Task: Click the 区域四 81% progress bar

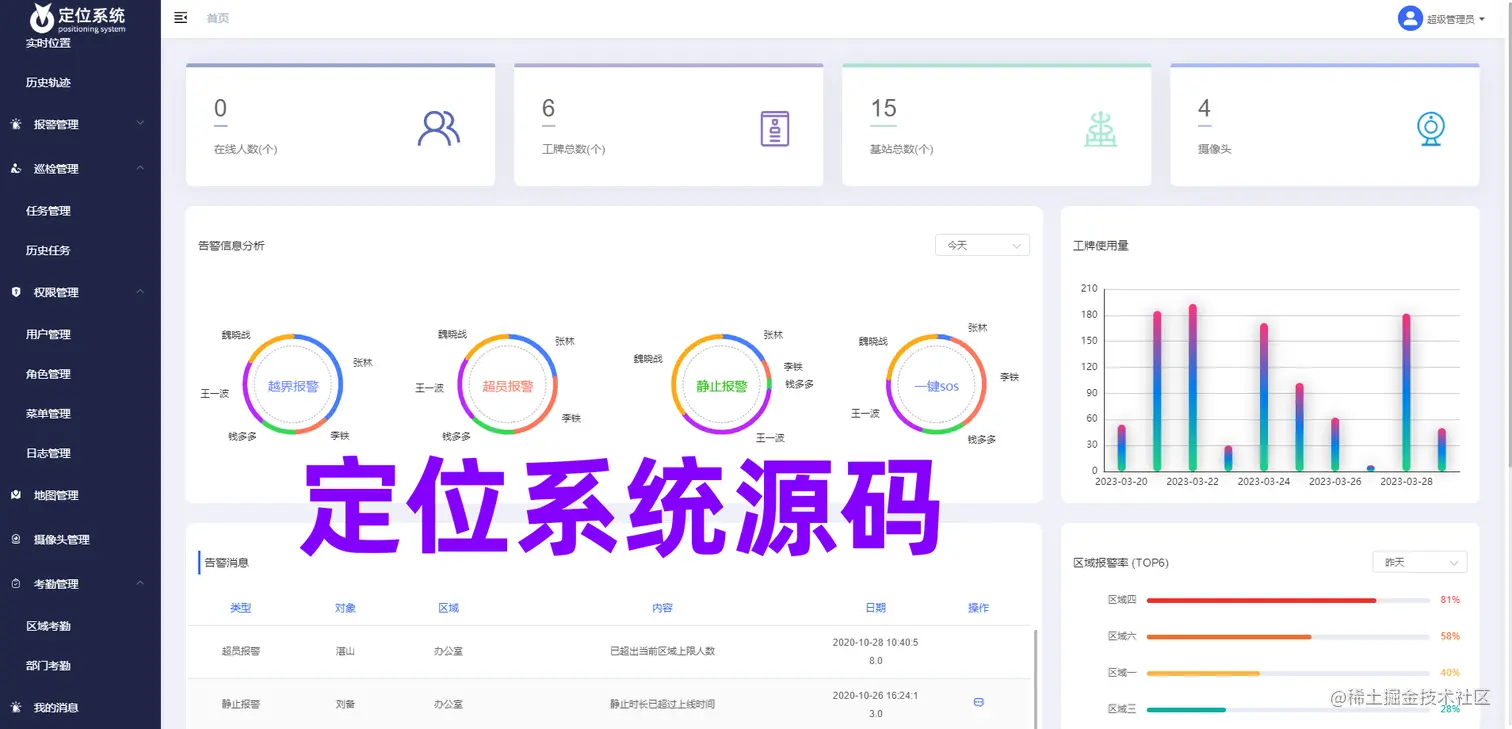Action: pyautogui.click(x=1260, y=600)
